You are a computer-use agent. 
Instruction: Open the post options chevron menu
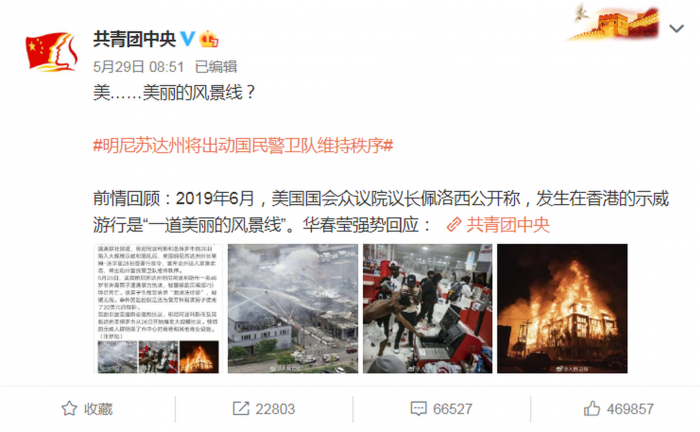pos(677,29)
